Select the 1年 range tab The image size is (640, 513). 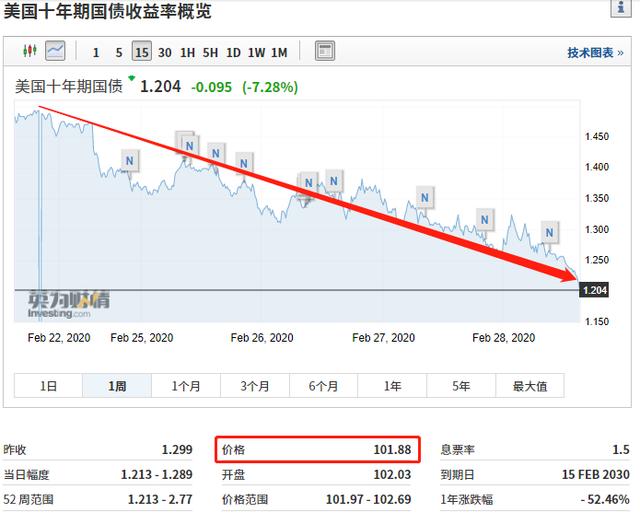[x=392, y=386]
